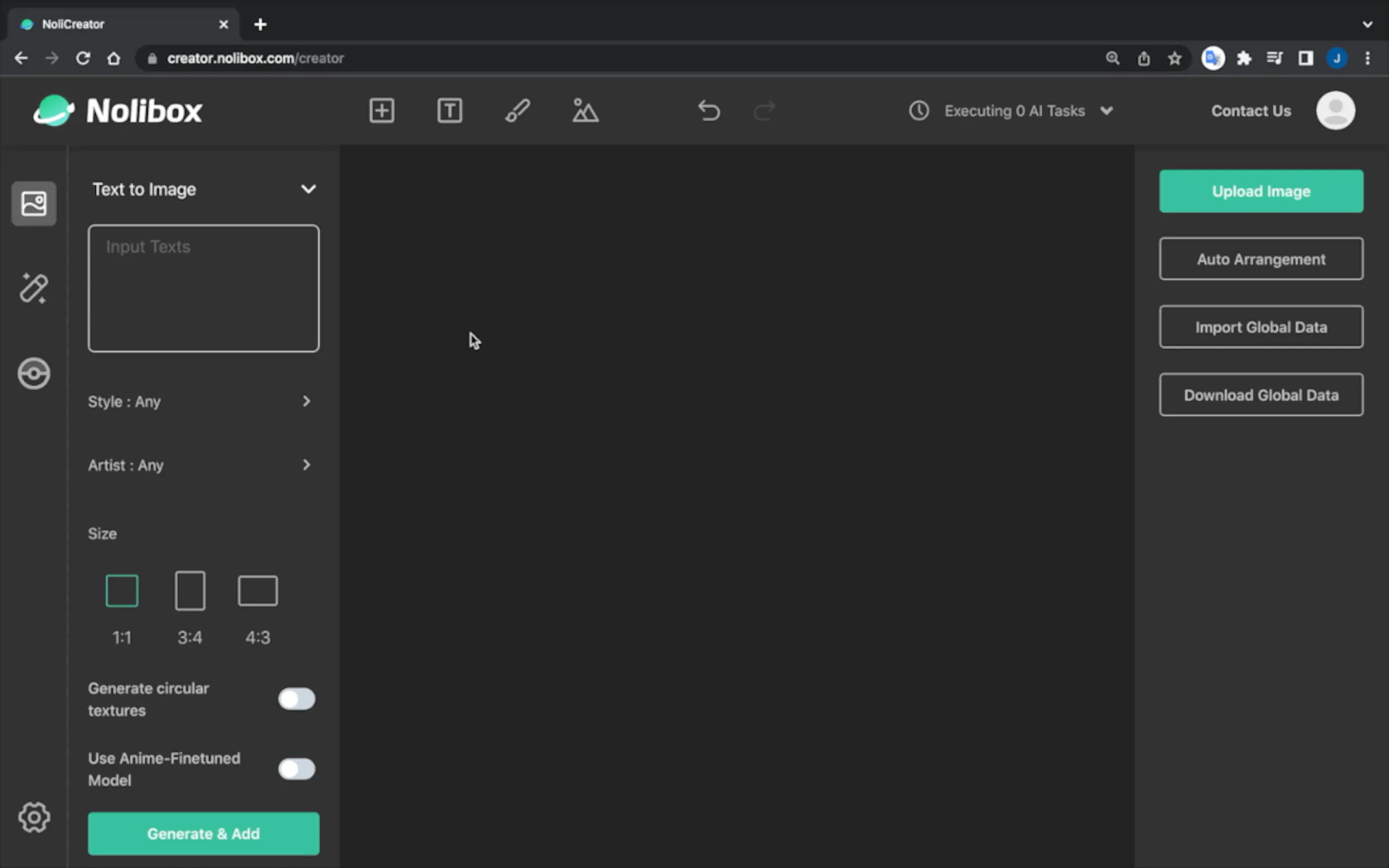The image size is (1389, 868).
Task: Click the landscape image toolbar icon
Action: pyautogui.click(x=585, y=110)
